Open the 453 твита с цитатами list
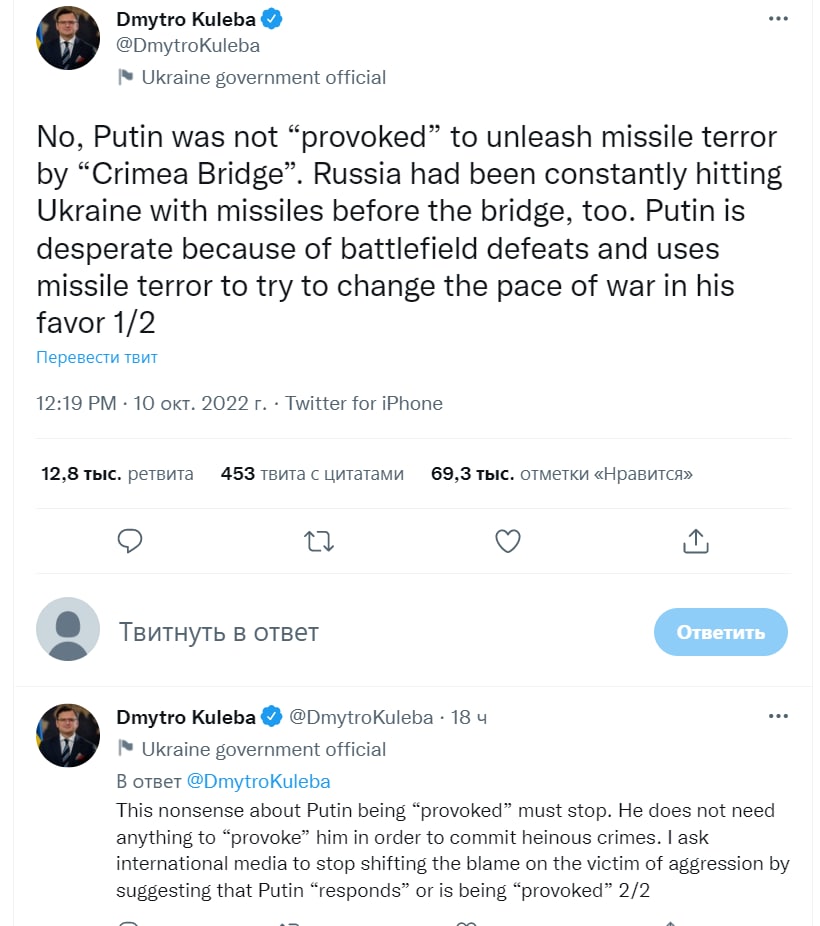This screenshot has width=820, height=926. [312, 473]
